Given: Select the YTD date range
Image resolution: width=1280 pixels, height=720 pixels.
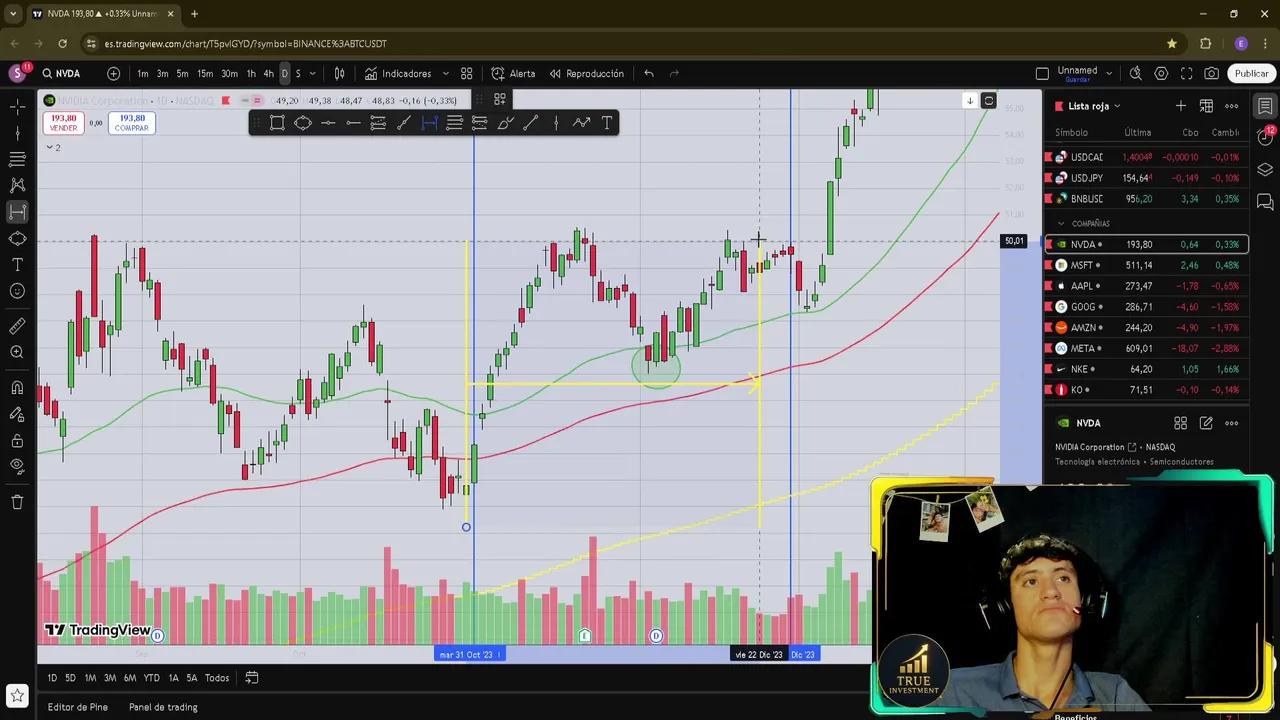Looking at the screenshot, I should tap(151, 678).
